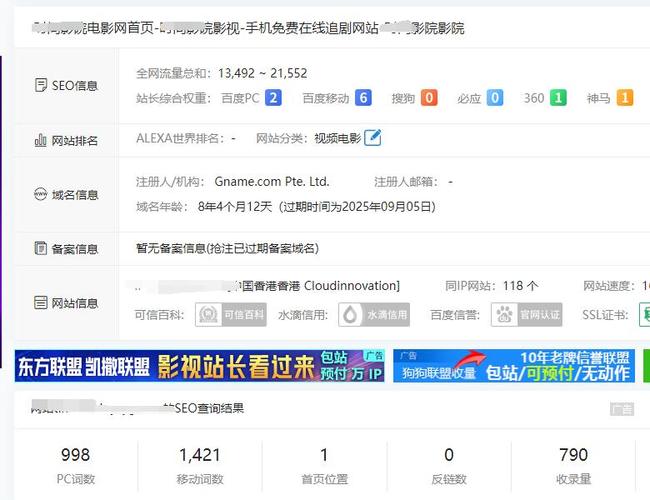Open the 狗狗联盟收量 banner ad

point(514,366)
